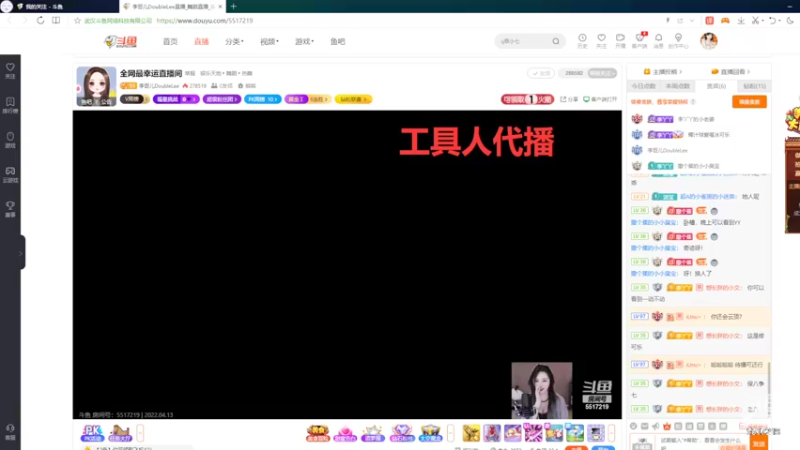Click the 任务大厅 icon below video
Viewport: 800px width, 450px height.
(120, 433)
